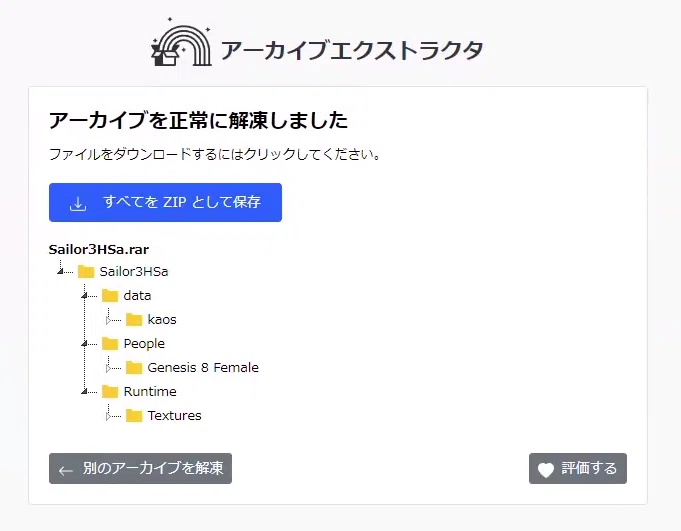This screenshot has width=681, height=531.
Task: Collapse the Sailor3HSa root folder triangle
Action: click(x=60, y=271)
